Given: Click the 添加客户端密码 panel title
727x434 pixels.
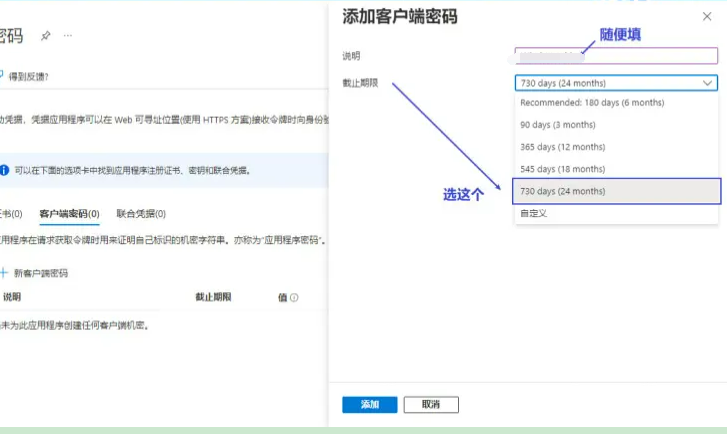Looking at the screenshot, I should [400, 17].
